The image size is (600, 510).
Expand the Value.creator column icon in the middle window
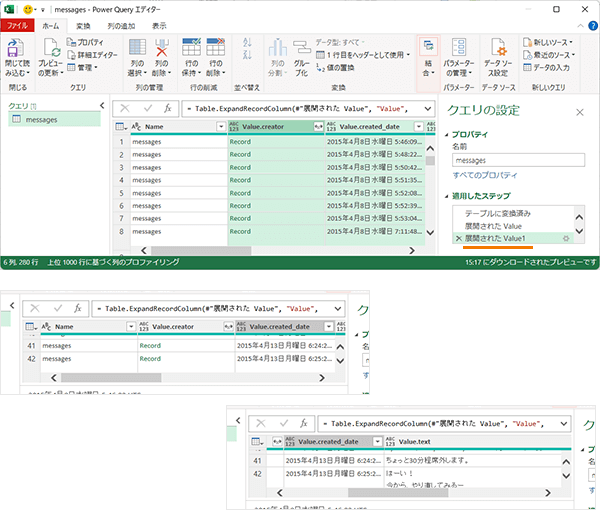tap(228, 326)
